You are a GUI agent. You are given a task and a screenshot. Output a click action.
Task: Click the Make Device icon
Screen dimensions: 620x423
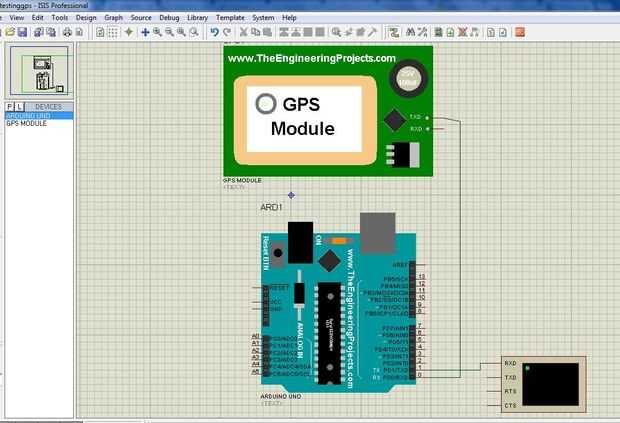tap(349, 32)
